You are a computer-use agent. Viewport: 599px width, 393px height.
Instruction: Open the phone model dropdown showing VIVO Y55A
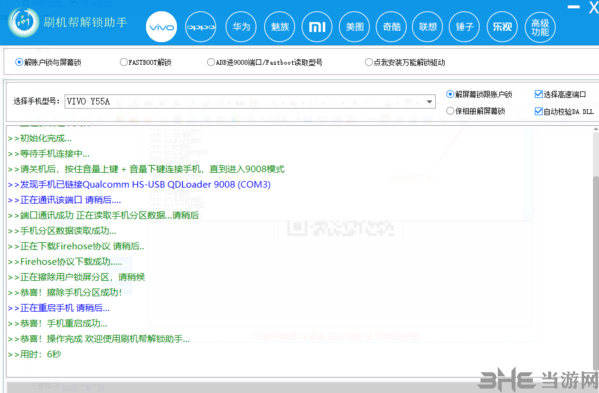click(250, 102)
